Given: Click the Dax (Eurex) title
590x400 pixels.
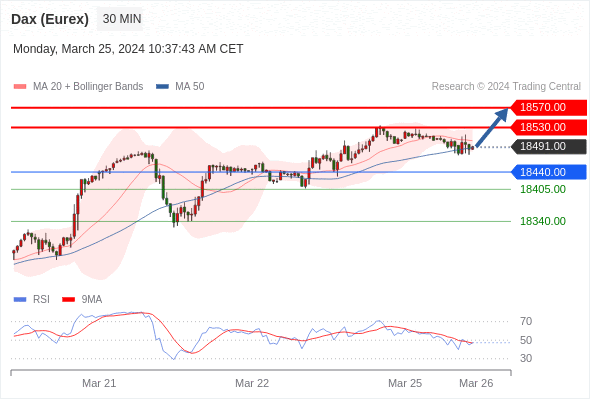Looking at the screenshot, I should 50,19.
